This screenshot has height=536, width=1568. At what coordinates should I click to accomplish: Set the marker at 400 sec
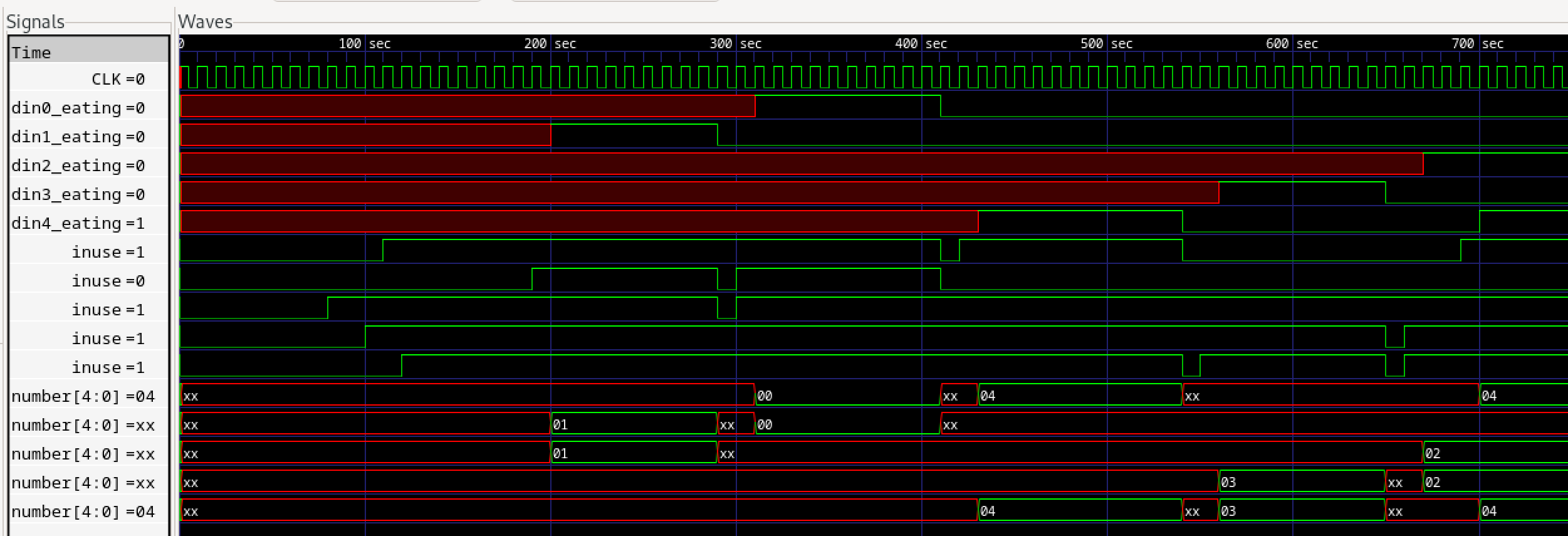pyautogui.click(x=921, y=44)
